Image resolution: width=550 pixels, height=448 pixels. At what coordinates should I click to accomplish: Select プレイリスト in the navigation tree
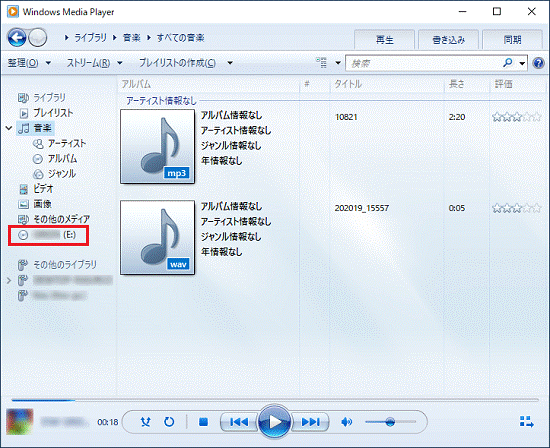coord(53,113)
